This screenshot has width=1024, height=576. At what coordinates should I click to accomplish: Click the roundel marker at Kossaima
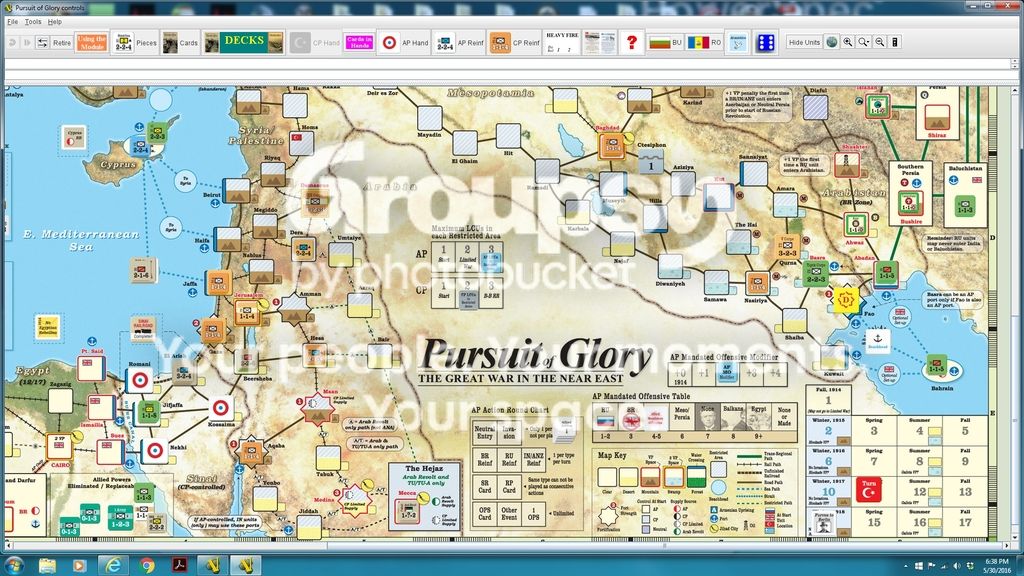pyautogui.click(x=221, y=408)
